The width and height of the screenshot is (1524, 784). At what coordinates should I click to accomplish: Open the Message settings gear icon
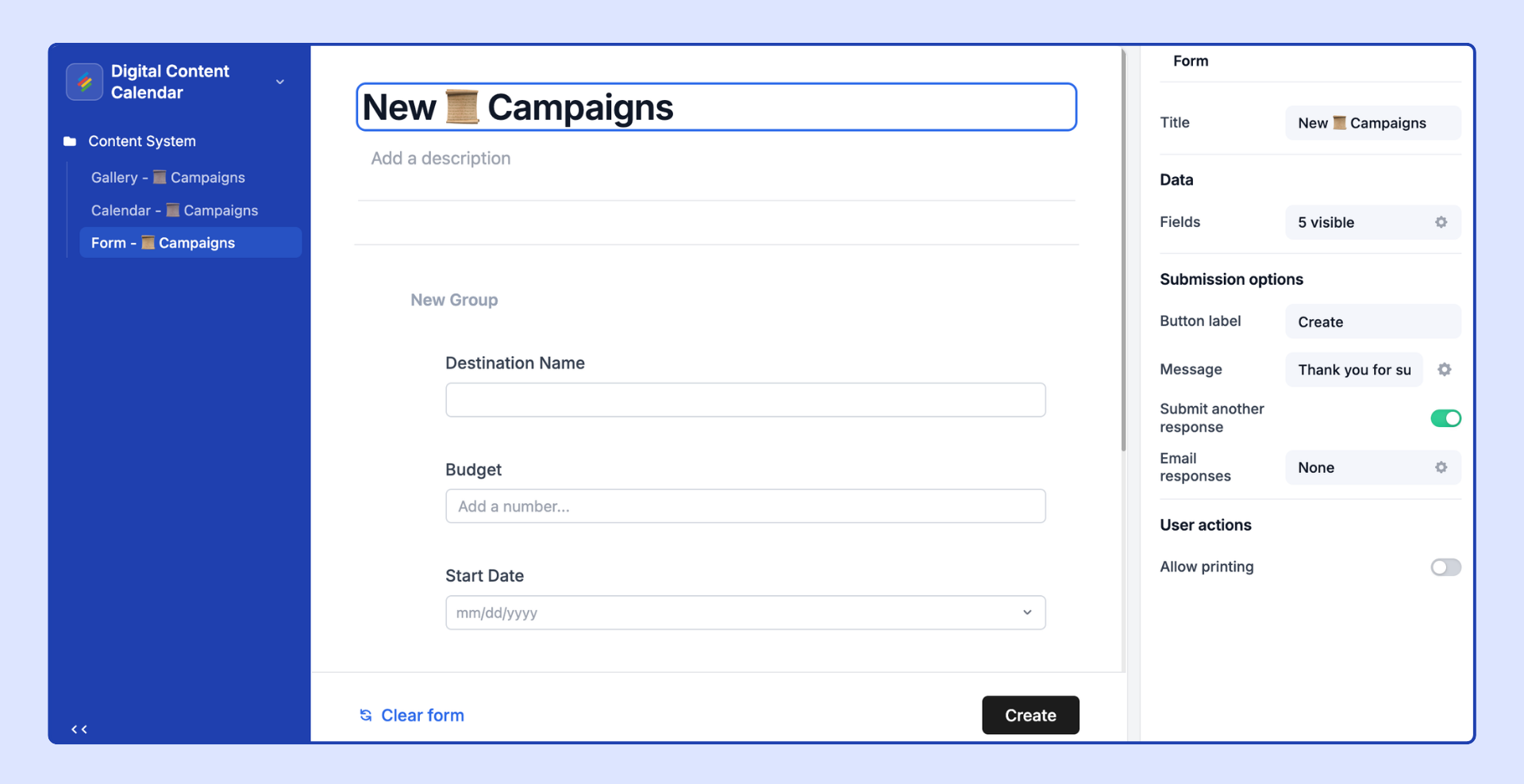[1444, 370]
